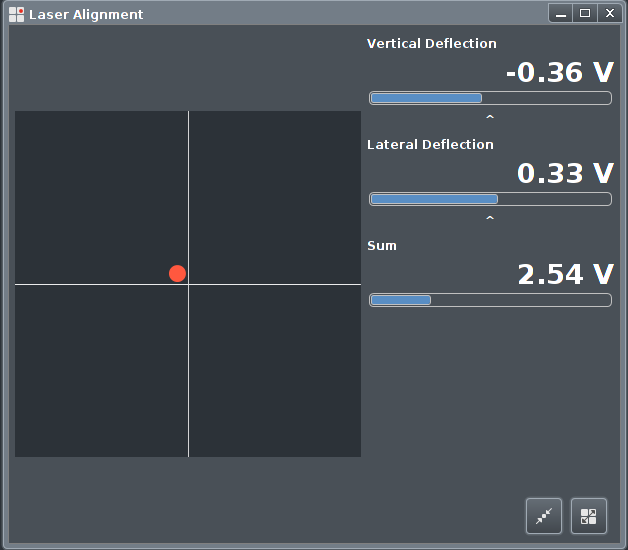Screen dimensions: 628x550
Task: Click the caret marker under Vertical Deflection bar
Action: (x=490, y=117)
